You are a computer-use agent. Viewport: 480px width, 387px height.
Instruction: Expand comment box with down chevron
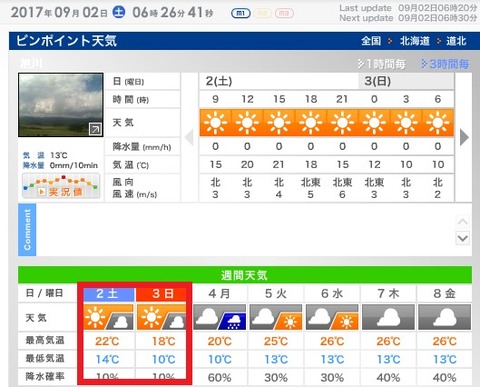[x=463, y=238]
